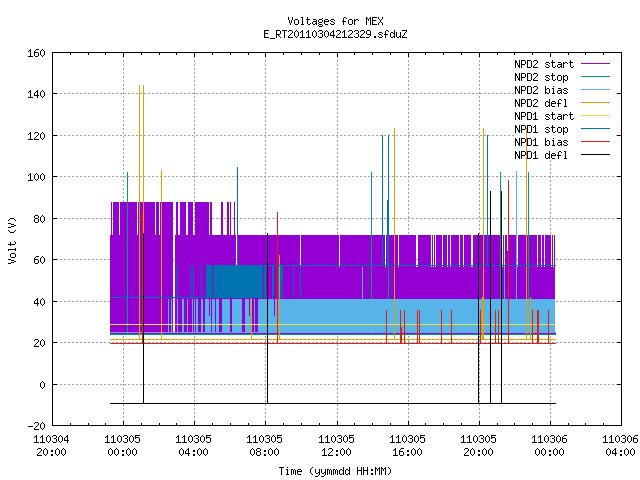Click the 110305 20:00 time axis tick label
This screenshot has height=480, width=640.
click(478, 446)
